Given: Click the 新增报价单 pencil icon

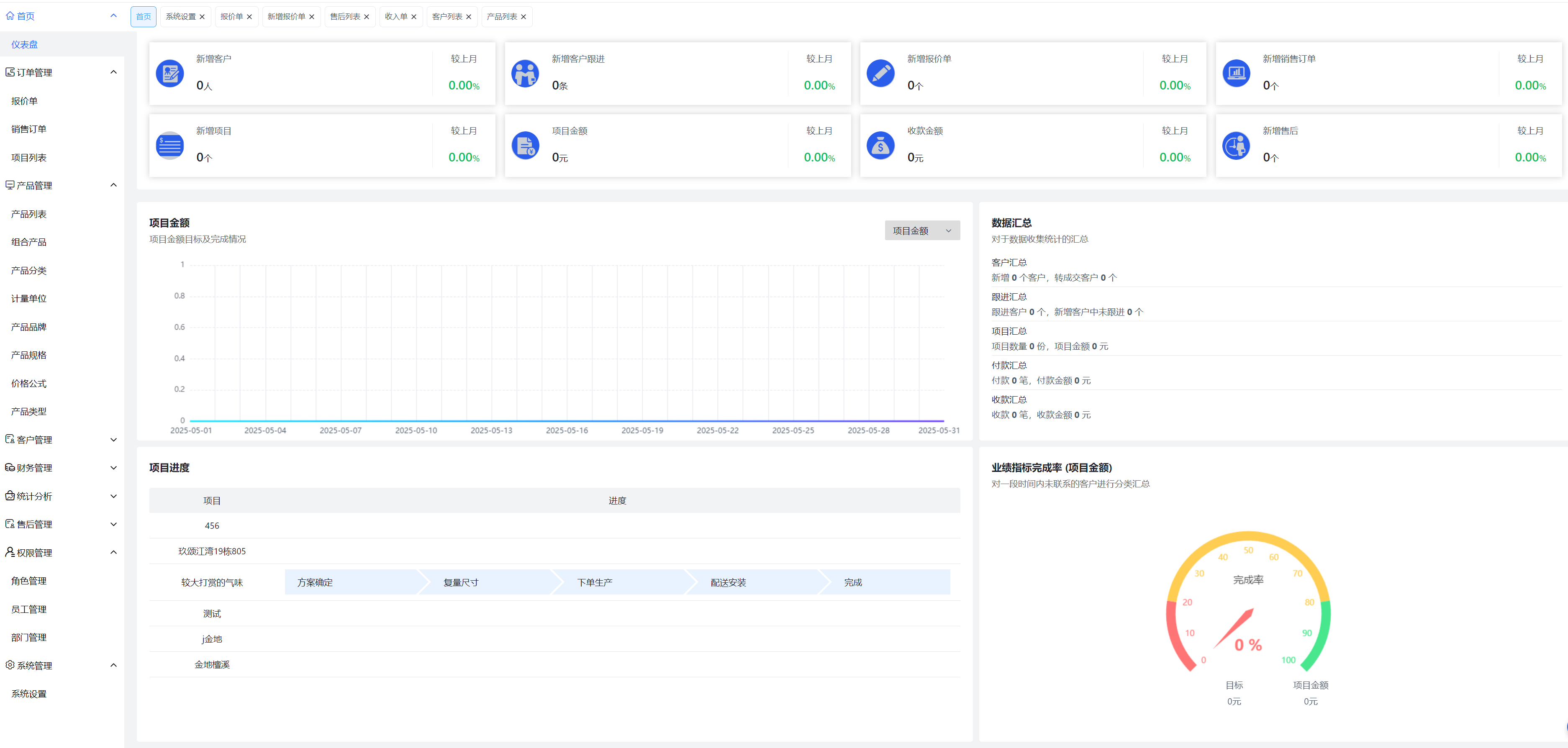Looking at the screenshot, I should coord(880,74).
